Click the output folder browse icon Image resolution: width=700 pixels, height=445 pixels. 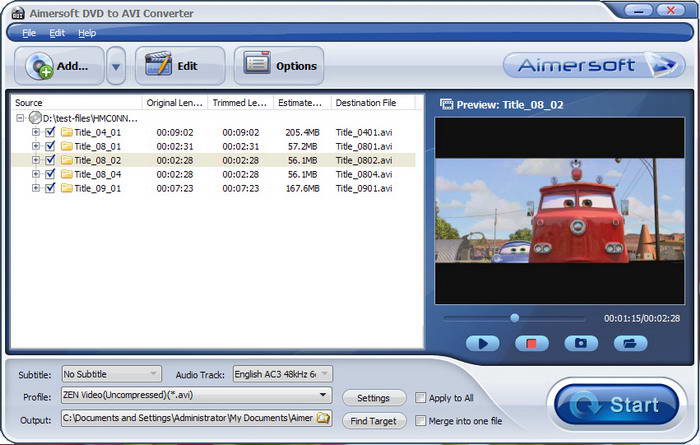323,418
